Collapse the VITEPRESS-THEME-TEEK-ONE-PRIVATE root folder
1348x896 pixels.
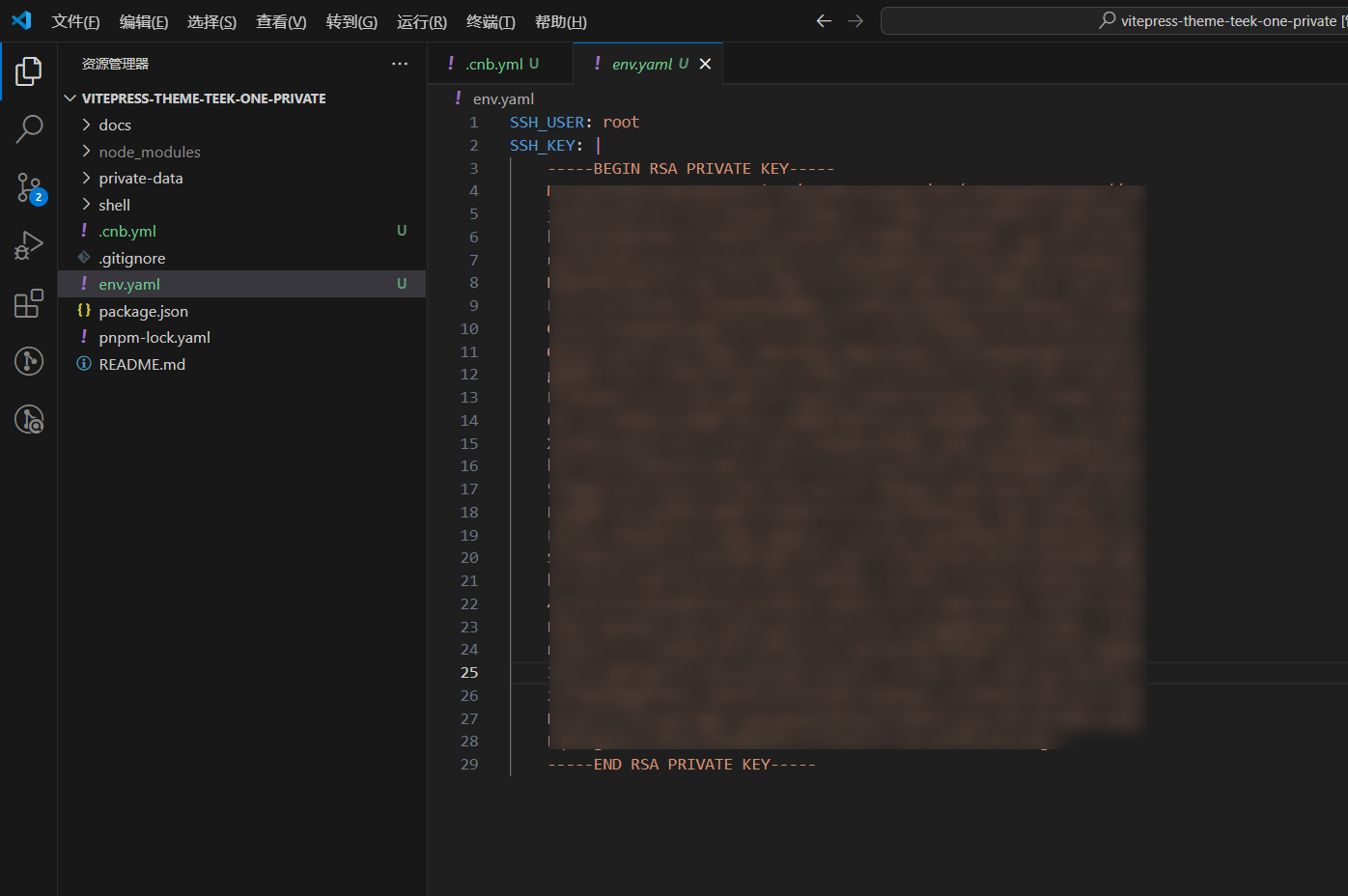[x=70, y=98]
